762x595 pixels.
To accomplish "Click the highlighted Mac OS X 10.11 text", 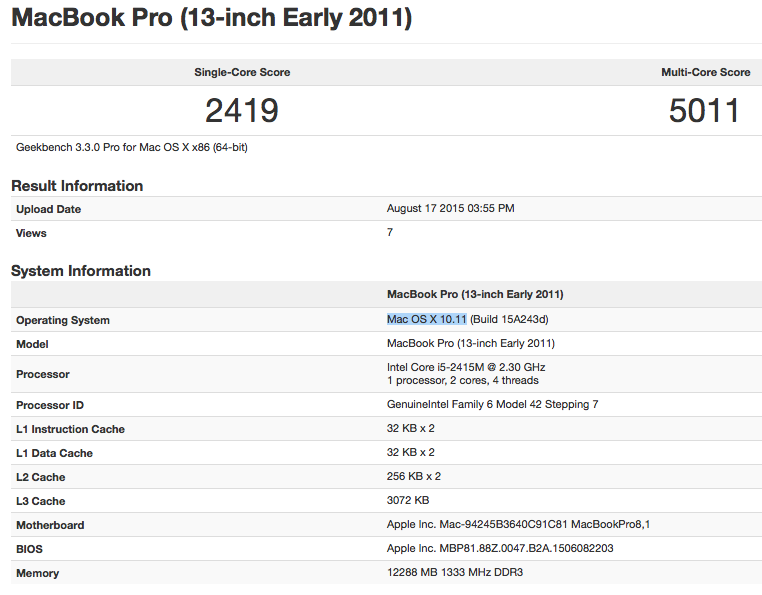I will coord(427,319).
